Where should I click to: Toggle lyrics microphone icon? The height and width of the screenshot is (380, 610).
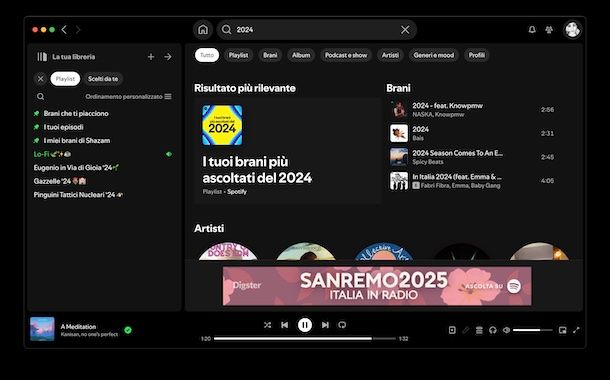click(x=466, y=330)
